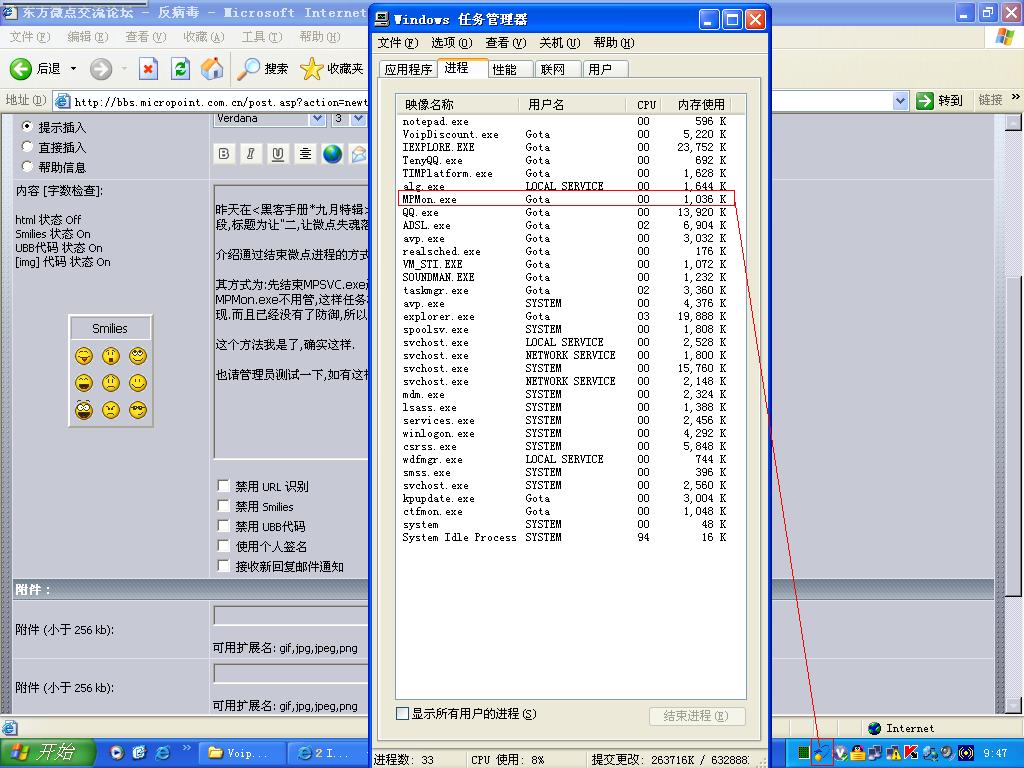Screen dimensions: 1024x768
Task: Select the explorer.exe process row
Action: tap(566, 316)
